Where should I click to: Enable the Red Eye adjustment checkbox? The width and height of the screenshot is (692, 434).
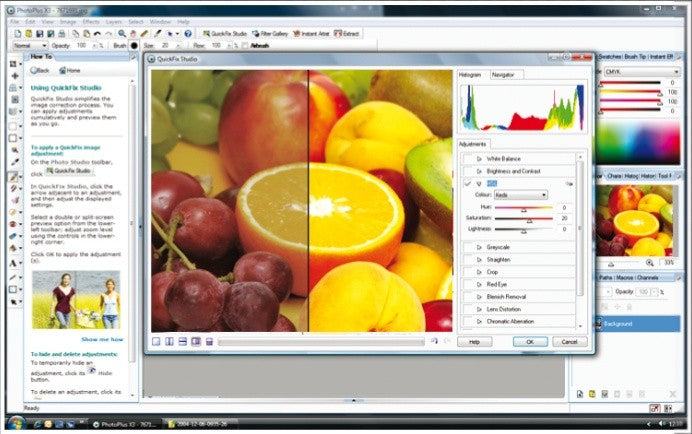click(x=468, y=284)
